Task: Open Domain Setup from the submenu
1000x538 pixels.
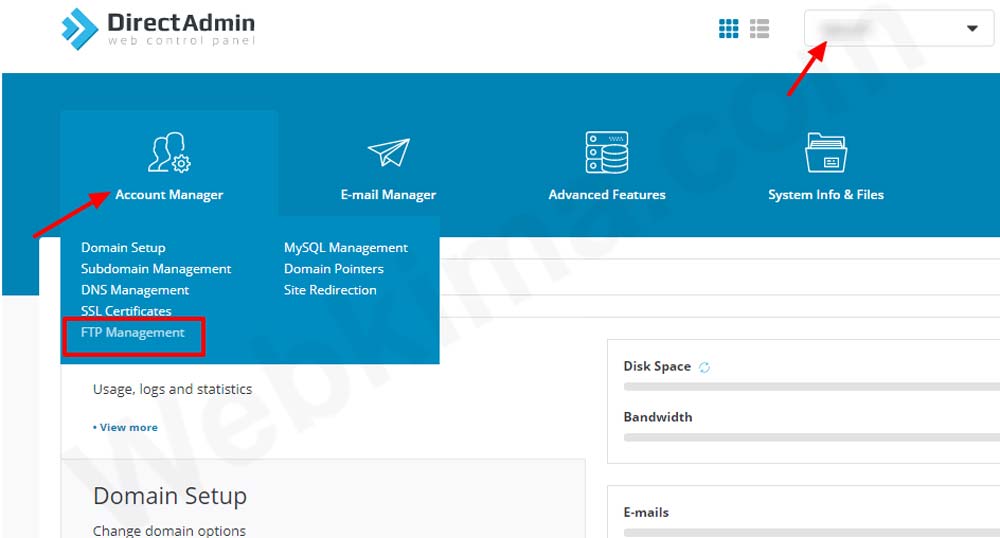Action: click(x=123, y=247)
